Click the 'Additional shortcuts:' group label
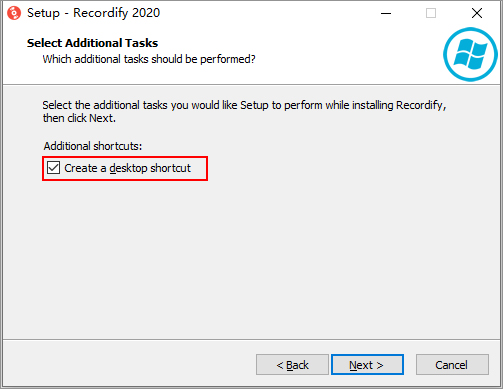This screenshot has width=503, height=389. click(93, 146)
